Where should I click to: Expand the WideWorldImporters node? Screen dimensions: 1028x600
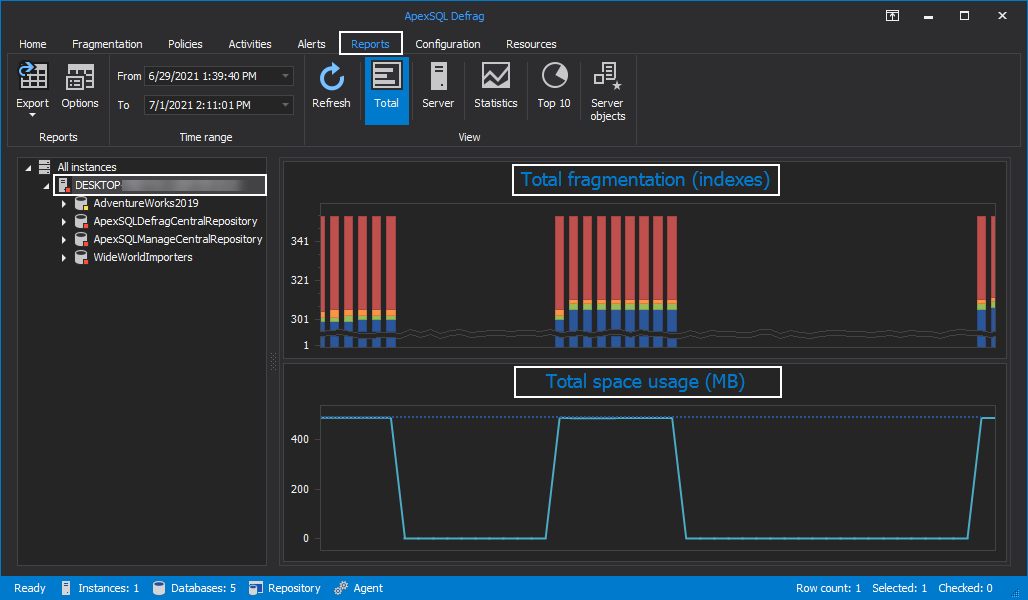(64, 258)
